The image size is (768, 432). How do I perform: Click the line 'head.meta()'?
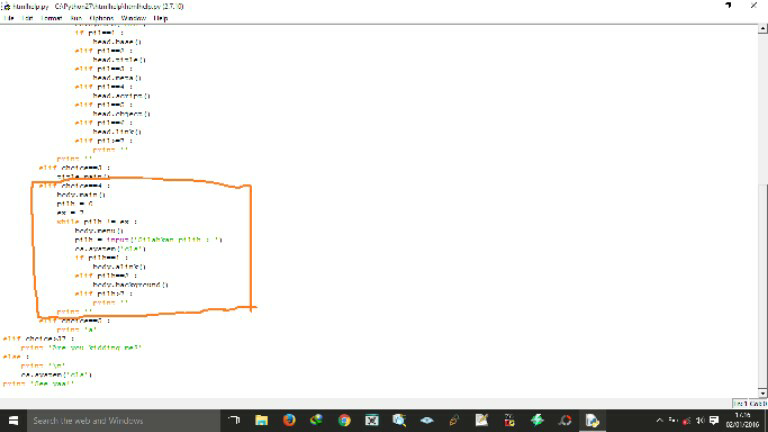[117, 78]
